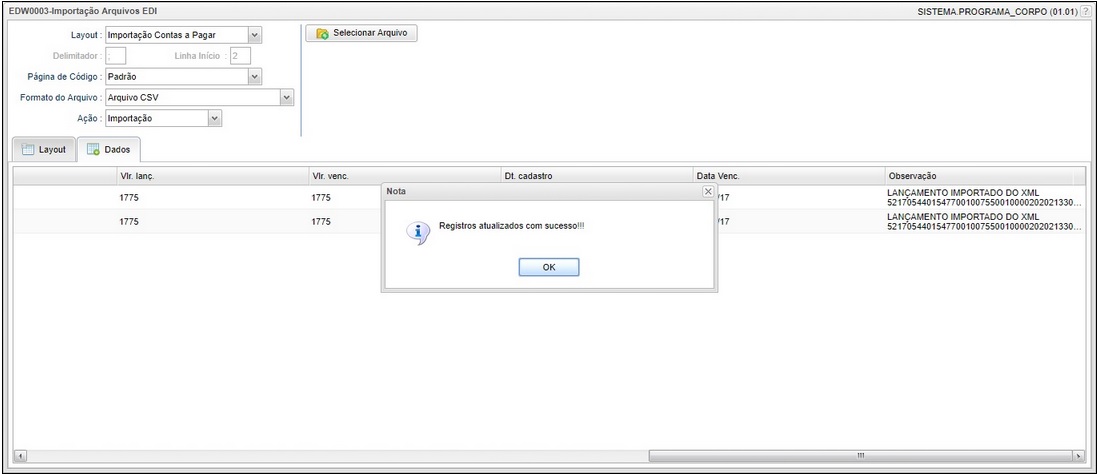The height and width of the screenshot is (474, 1098).
Task: Click the blue info icon in Nota dialog
Action: 409,228
